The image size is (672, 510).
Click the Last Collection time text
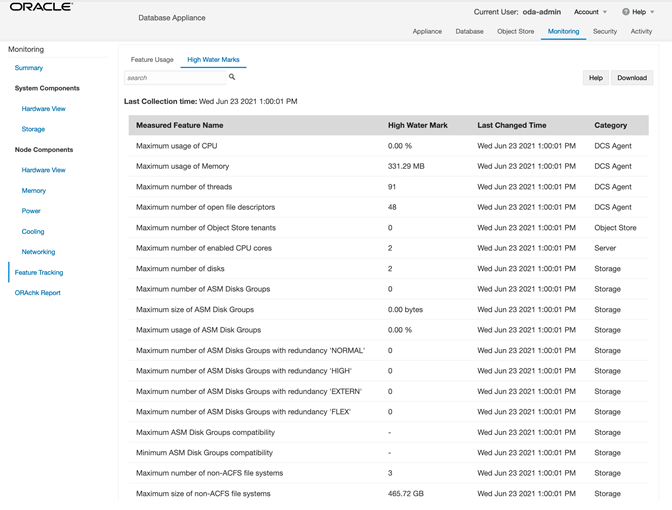210,102
